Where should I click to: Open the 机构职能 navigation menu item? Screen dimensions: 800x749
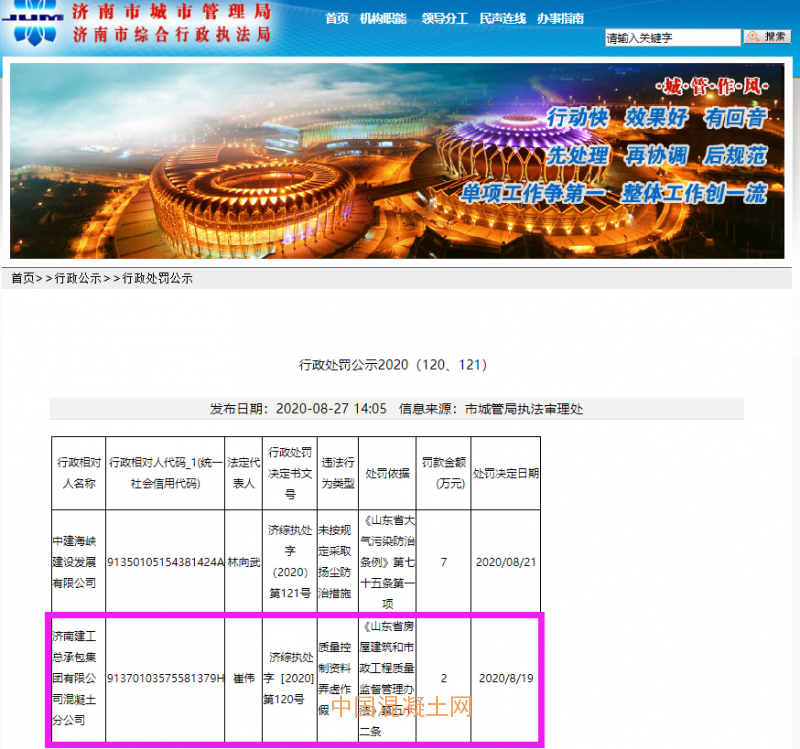pos(384,19)
